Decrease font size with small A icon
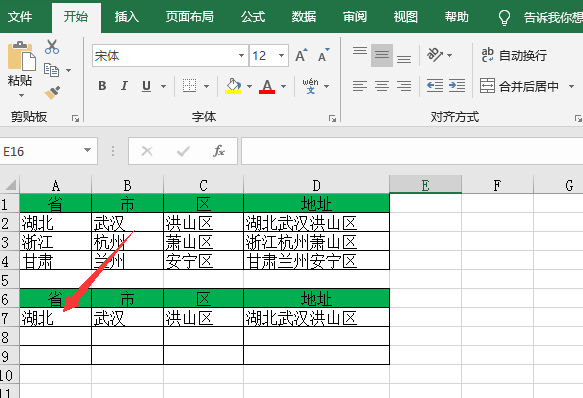Image resolution: width=583 pixels, height=398 pixels. tap(323, 55)
